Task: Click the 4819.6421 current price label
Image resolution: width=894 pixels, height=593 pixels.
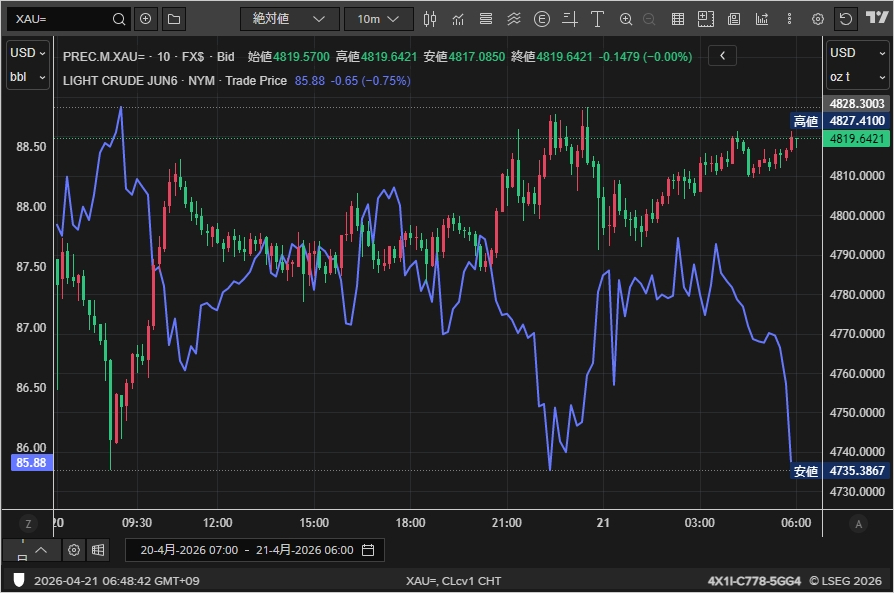Action: pos(856,139)
